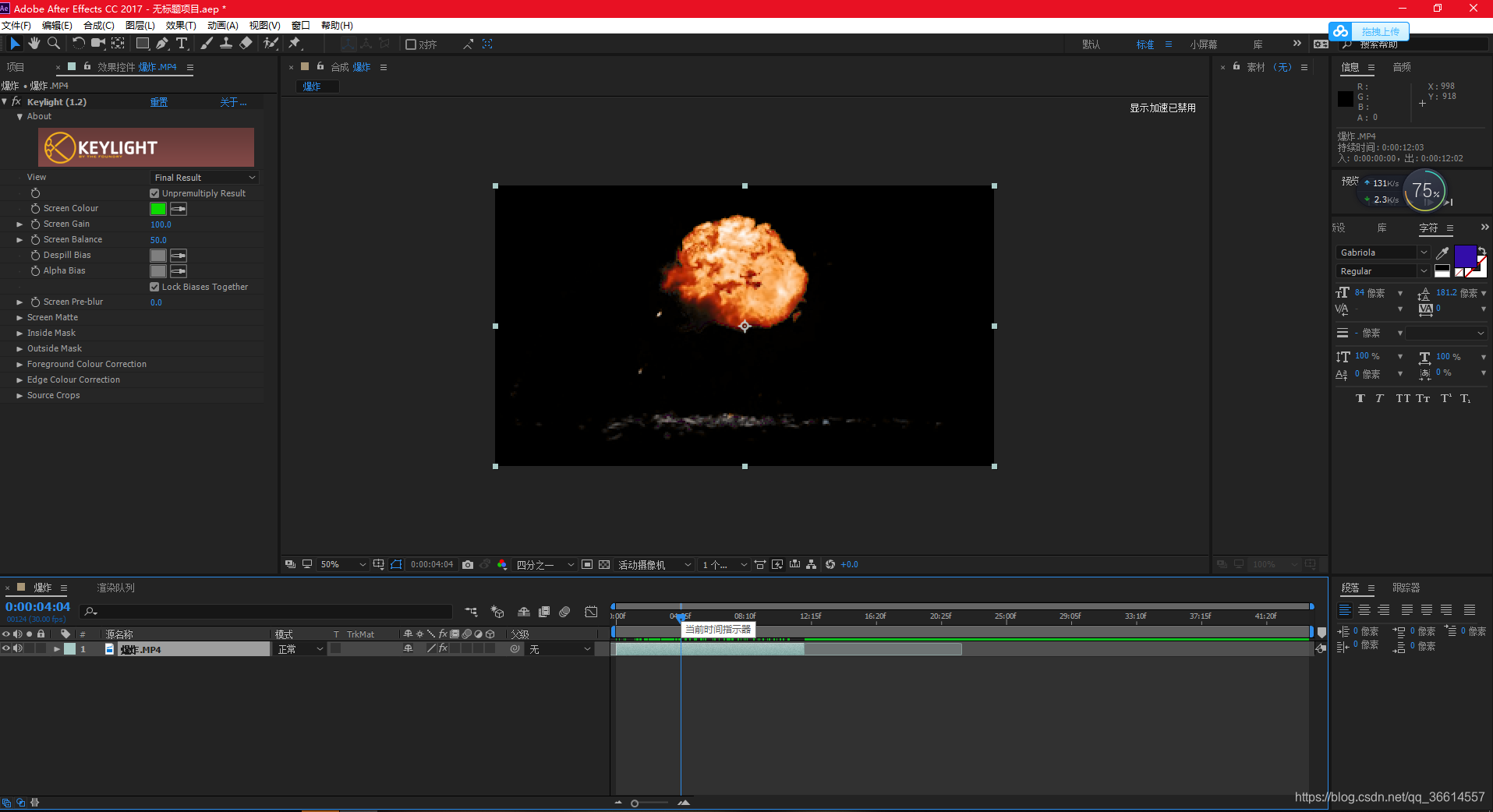The image size is (1493, 812).
Task: Toggle transparency grid in viewer
Action: click(604, 565)
